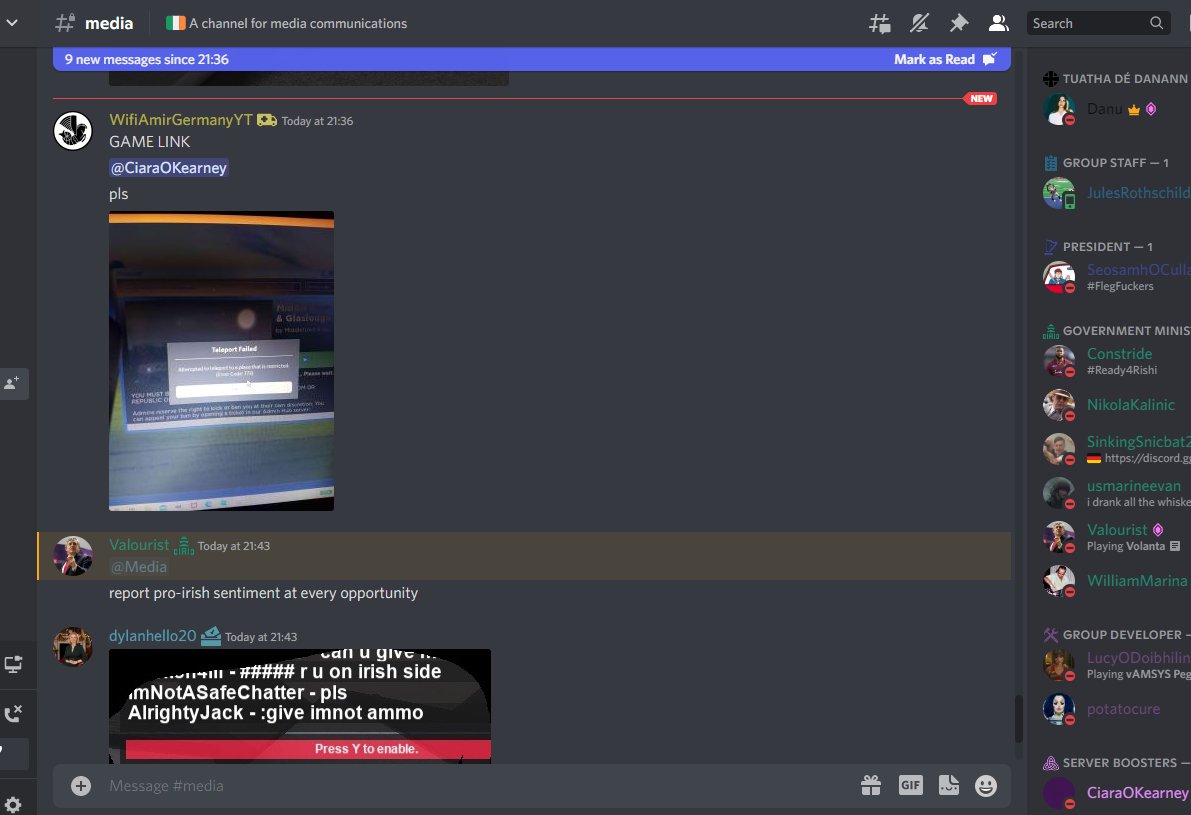
Task: Click Valourist's avatar in chat
Action: (x=73, y=556)
